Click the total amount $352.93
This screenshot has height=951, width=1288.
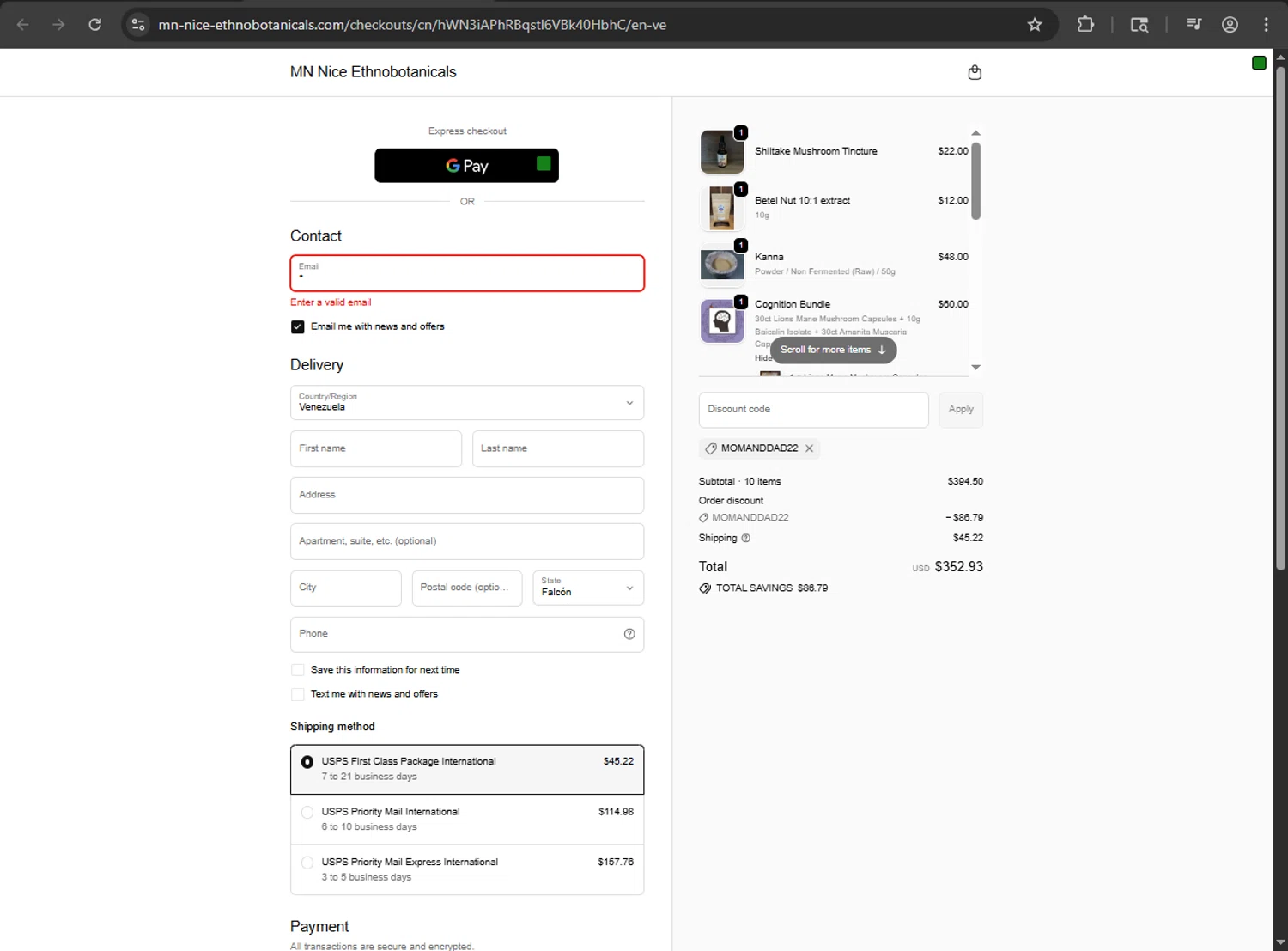click(958, 567)
